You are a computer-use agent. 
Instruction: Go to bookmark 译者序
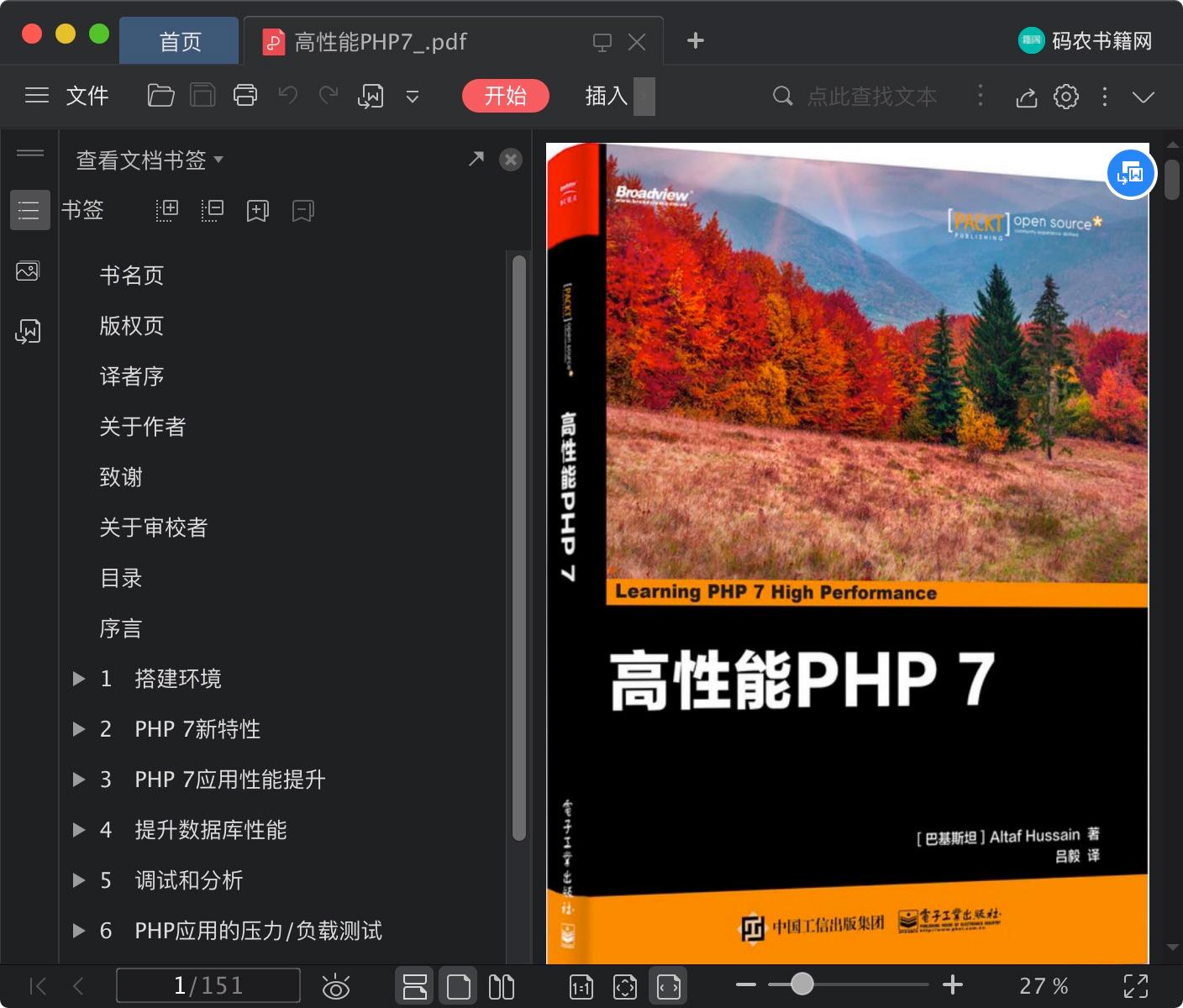point(131,376)
